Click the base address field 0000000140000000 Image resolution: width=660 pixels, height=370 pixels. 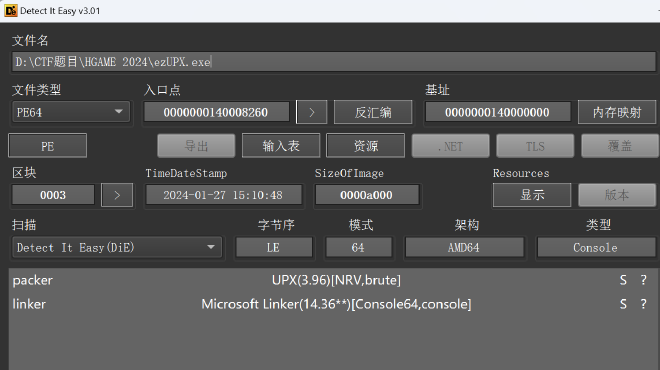[497, 112]
